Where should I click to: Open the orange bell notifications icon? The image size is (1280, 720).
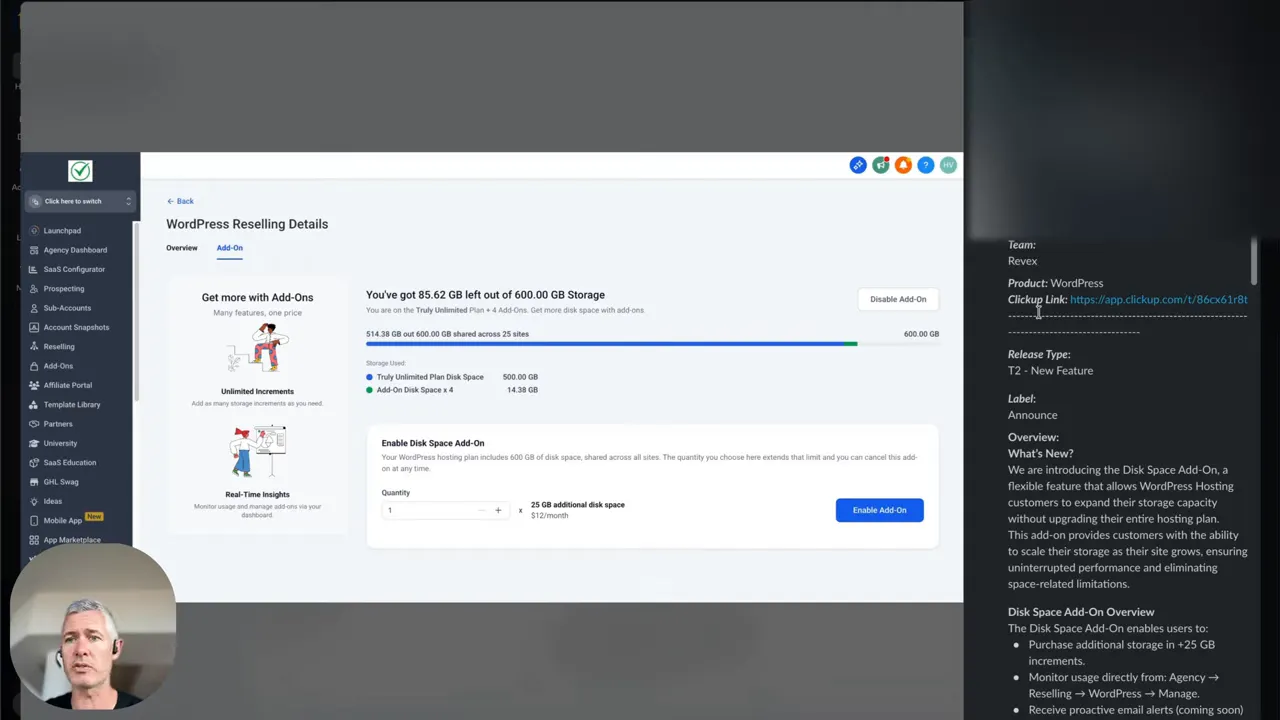tap(903, 165)
